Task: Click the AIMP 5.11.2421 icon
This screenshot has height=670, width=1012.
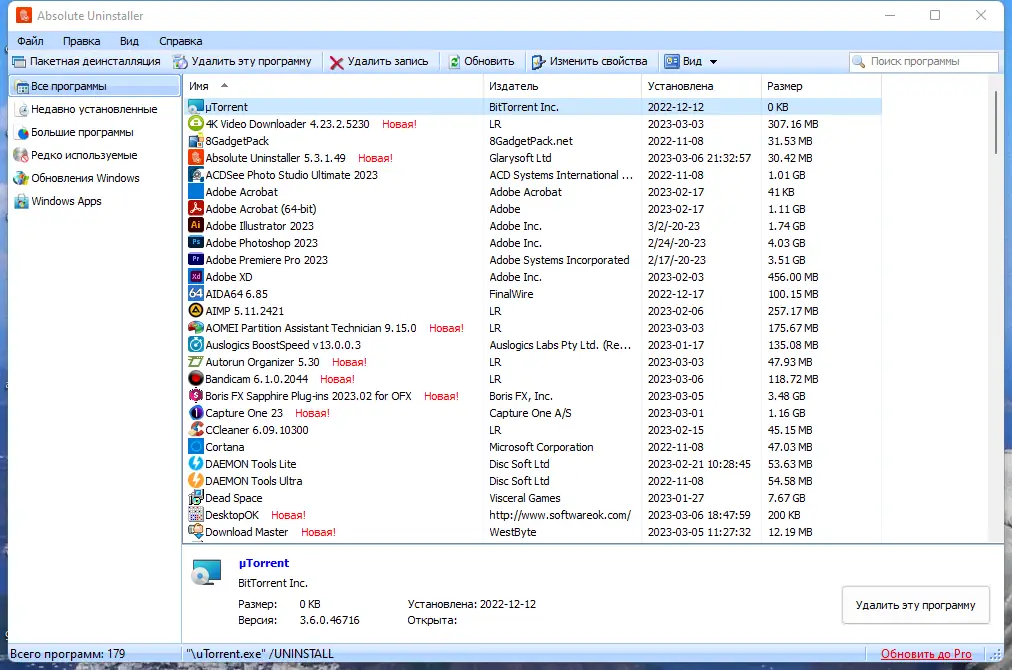Action: click(x=196, y=310)
